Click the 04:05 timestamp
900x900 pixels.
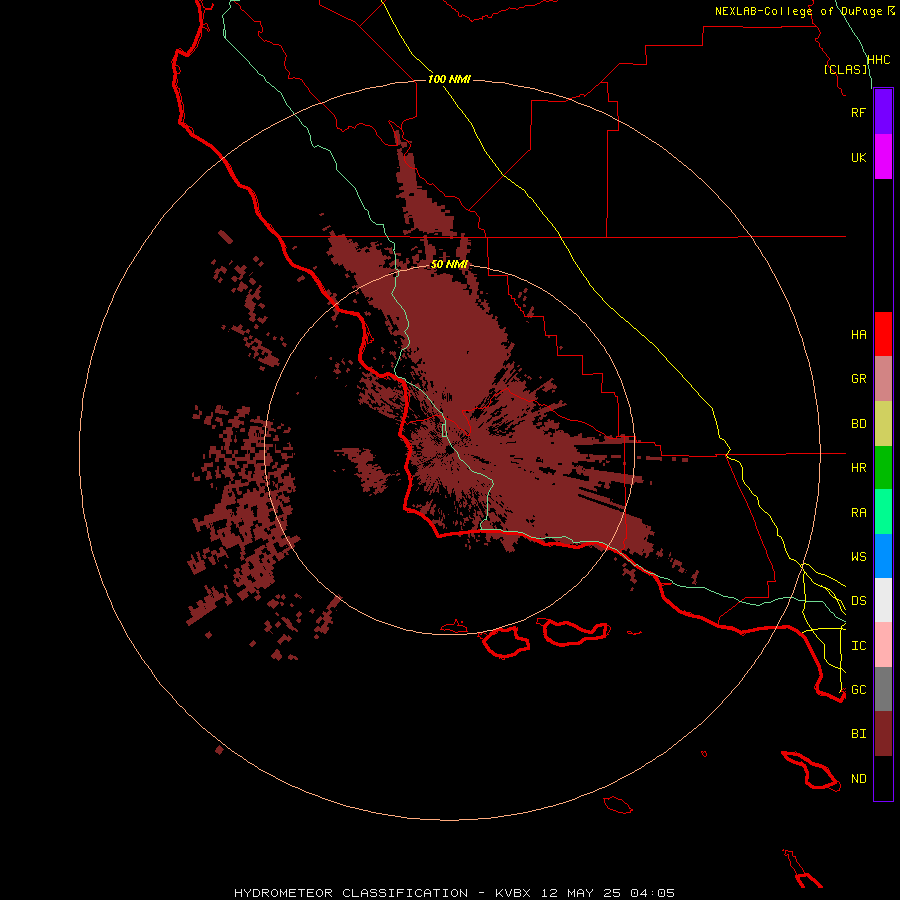coord(652,893)
